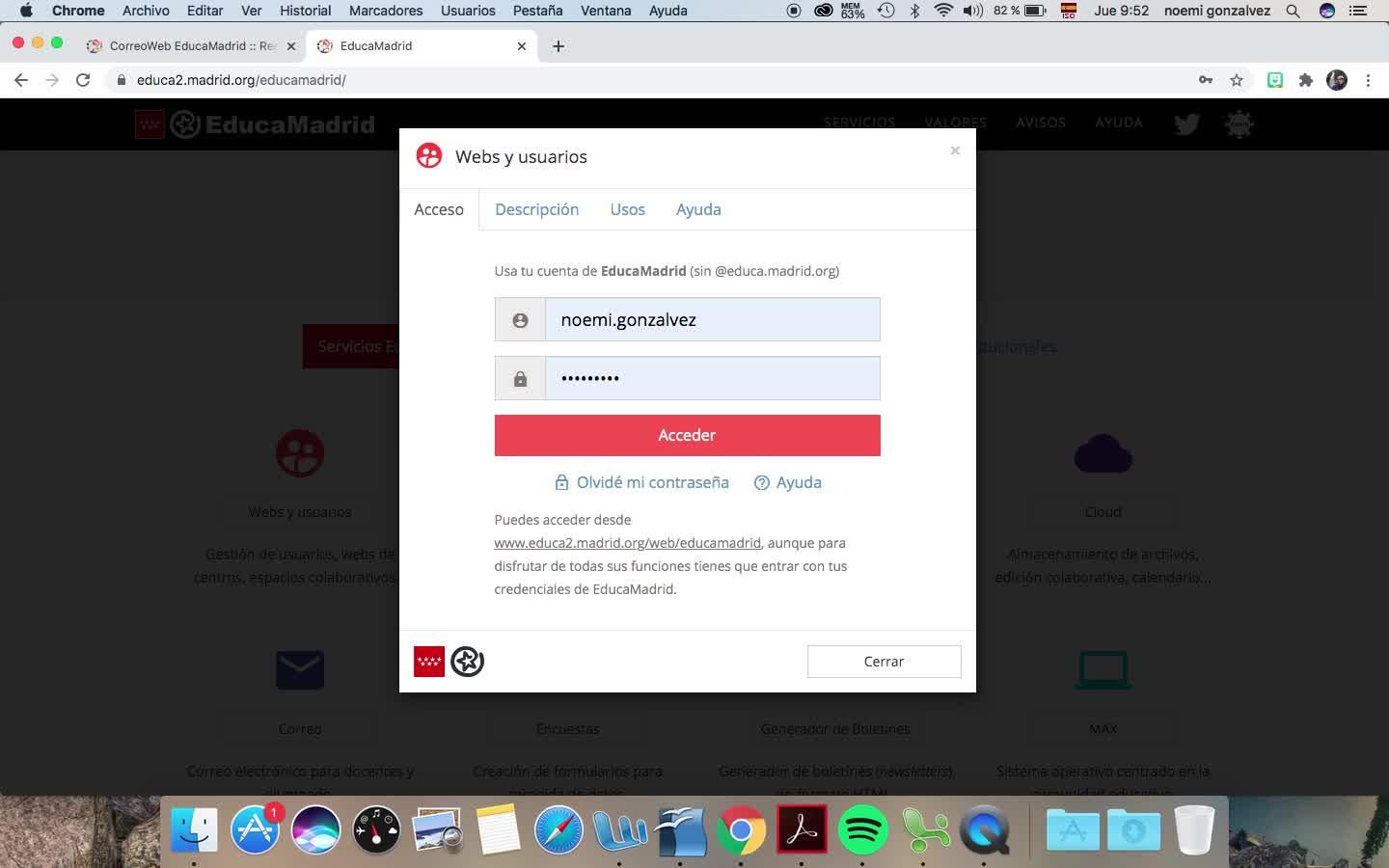Close the Webs y usuarios dialog with X
1389x868 pixels.
[955, 150]
